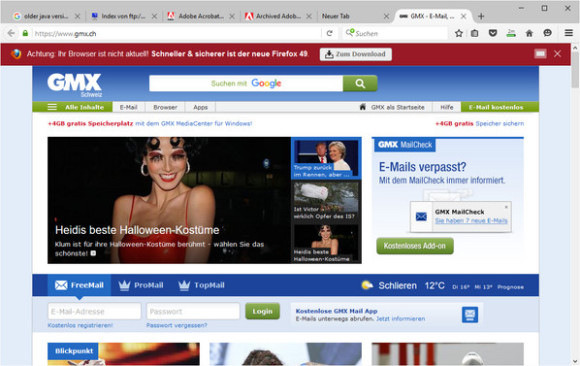
Task: Open the Pocket icon in toolbar
Action: coord(493,33)
